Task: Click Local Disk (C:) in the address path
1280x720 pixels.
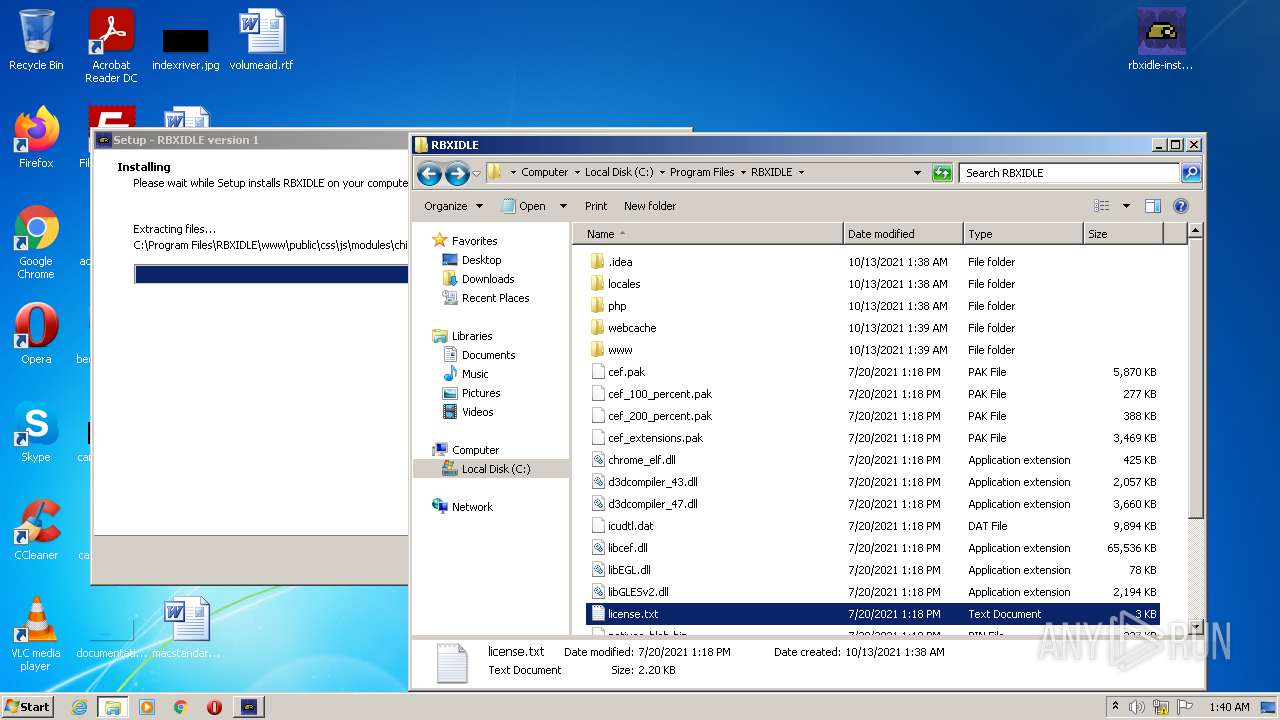Action: pyautogui.click(x=619, y=172)
